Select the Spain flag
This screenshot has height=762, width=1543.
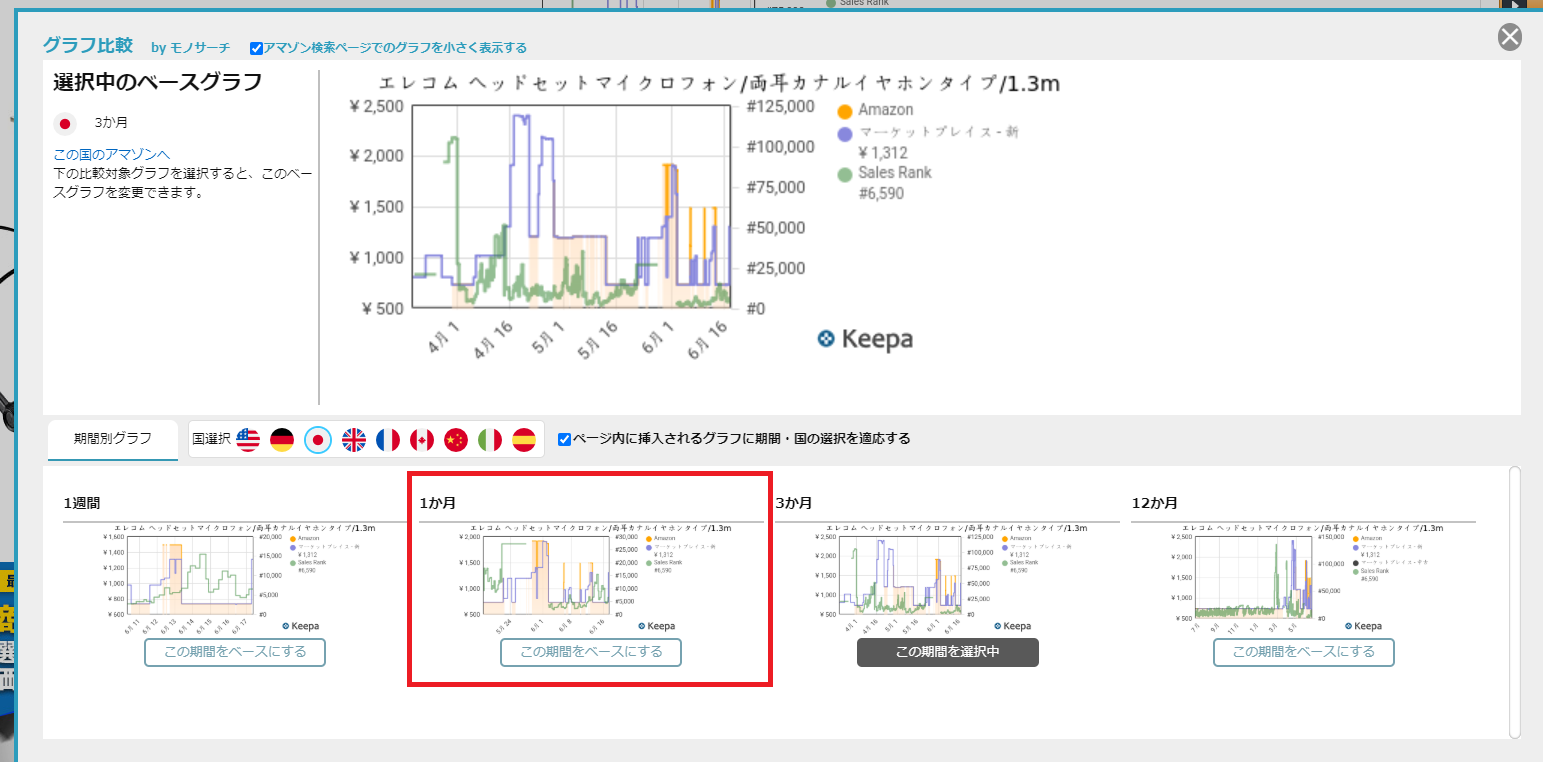[524, 439]
